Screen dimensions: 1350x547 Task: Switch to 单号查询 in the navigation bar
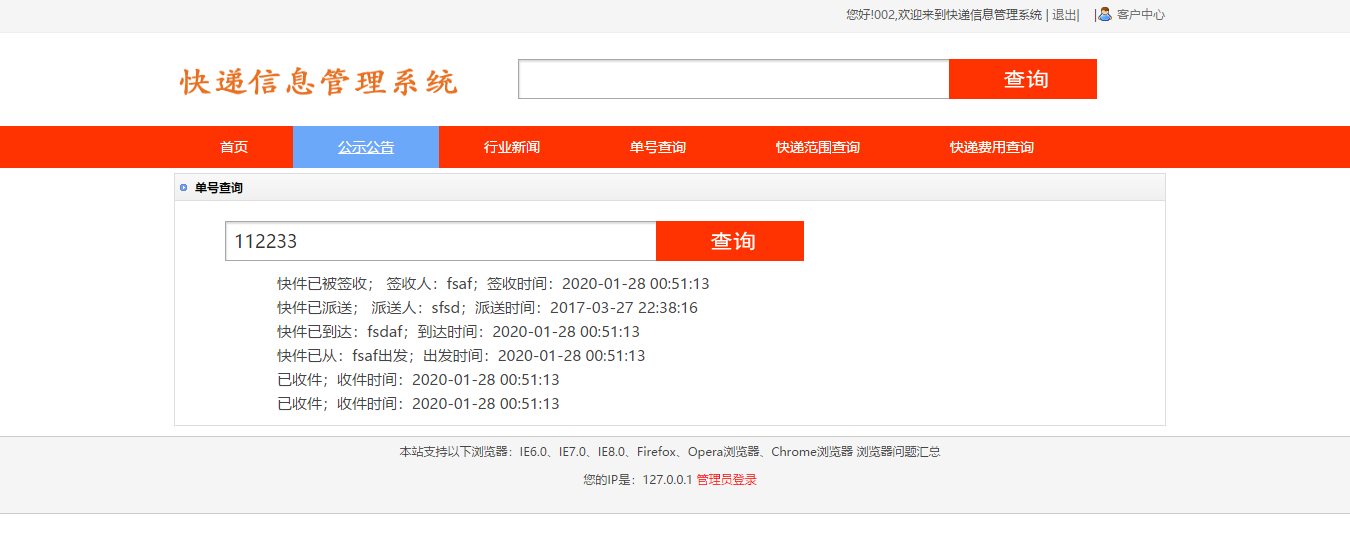658,147
